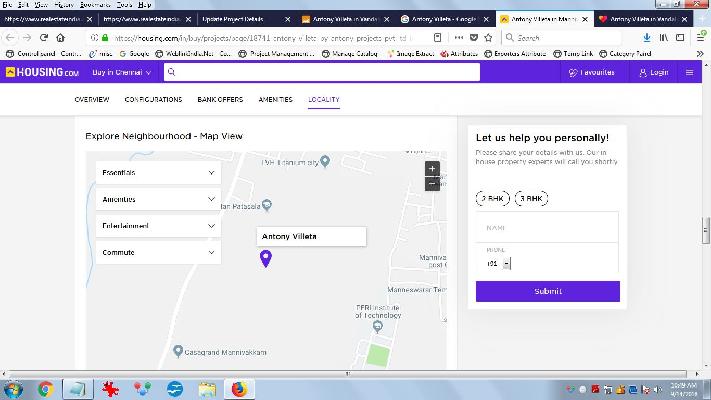711x400 pixels.
Task: Click the map marker at top center
Action: pos(325,161)
